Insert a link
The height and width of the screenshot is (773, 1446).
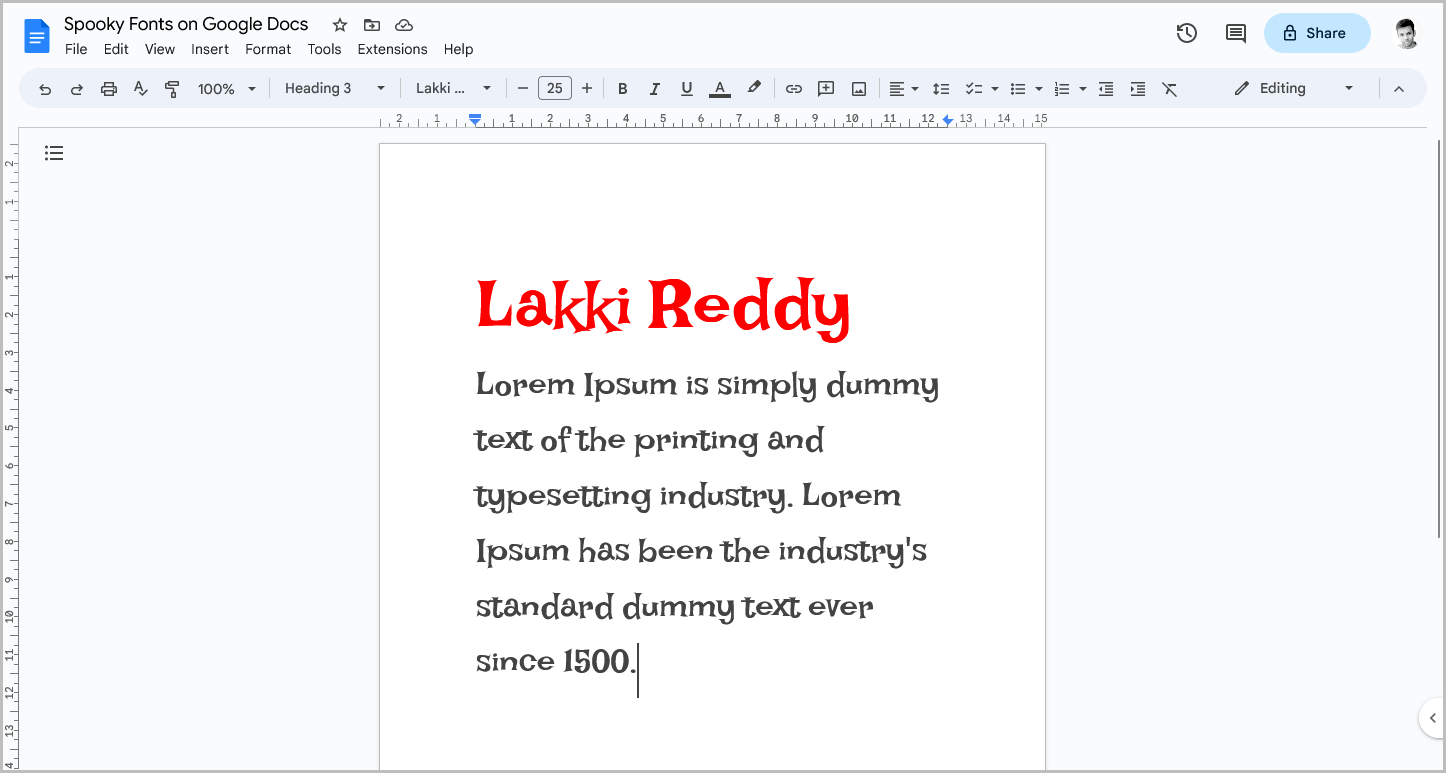793,88
